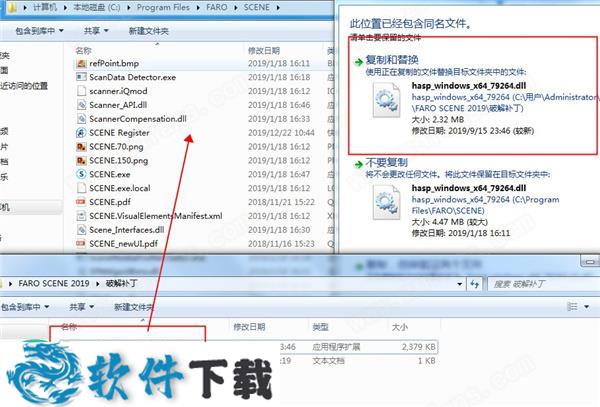Screen dimensions: 600x407
Task: Click refresh button in 破解补丁 address bar
Action: point(474,284)
